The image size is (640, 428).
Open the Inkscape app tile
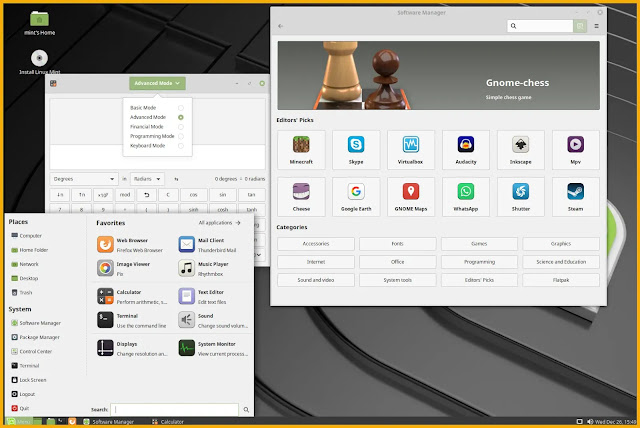click(x=520, y=150)
